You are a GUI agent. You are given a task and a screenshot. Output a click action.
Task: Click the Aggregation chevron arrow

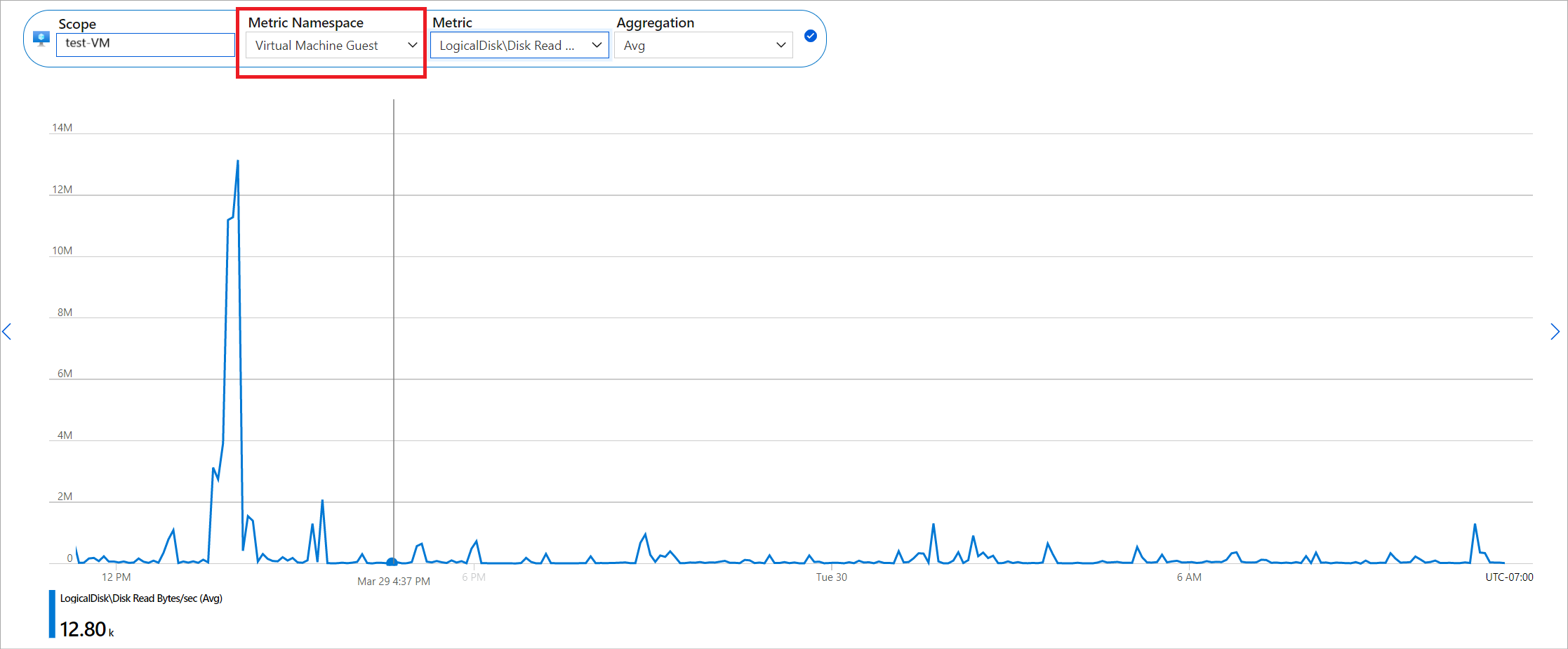pos(780,45)
